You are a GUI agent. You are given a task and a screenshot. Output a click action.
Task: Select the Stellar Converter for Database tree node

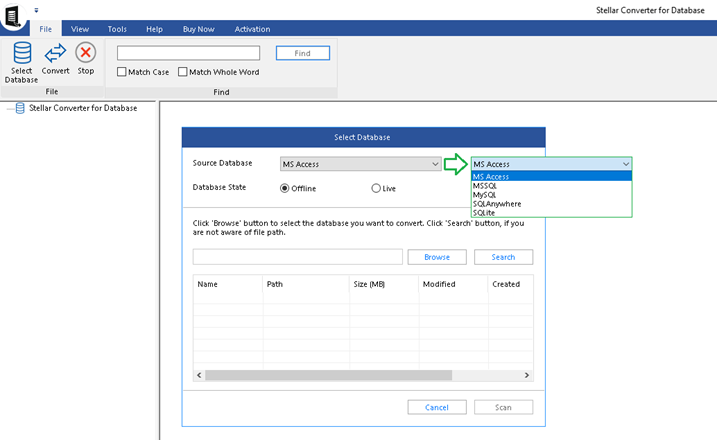pos(83,108)
